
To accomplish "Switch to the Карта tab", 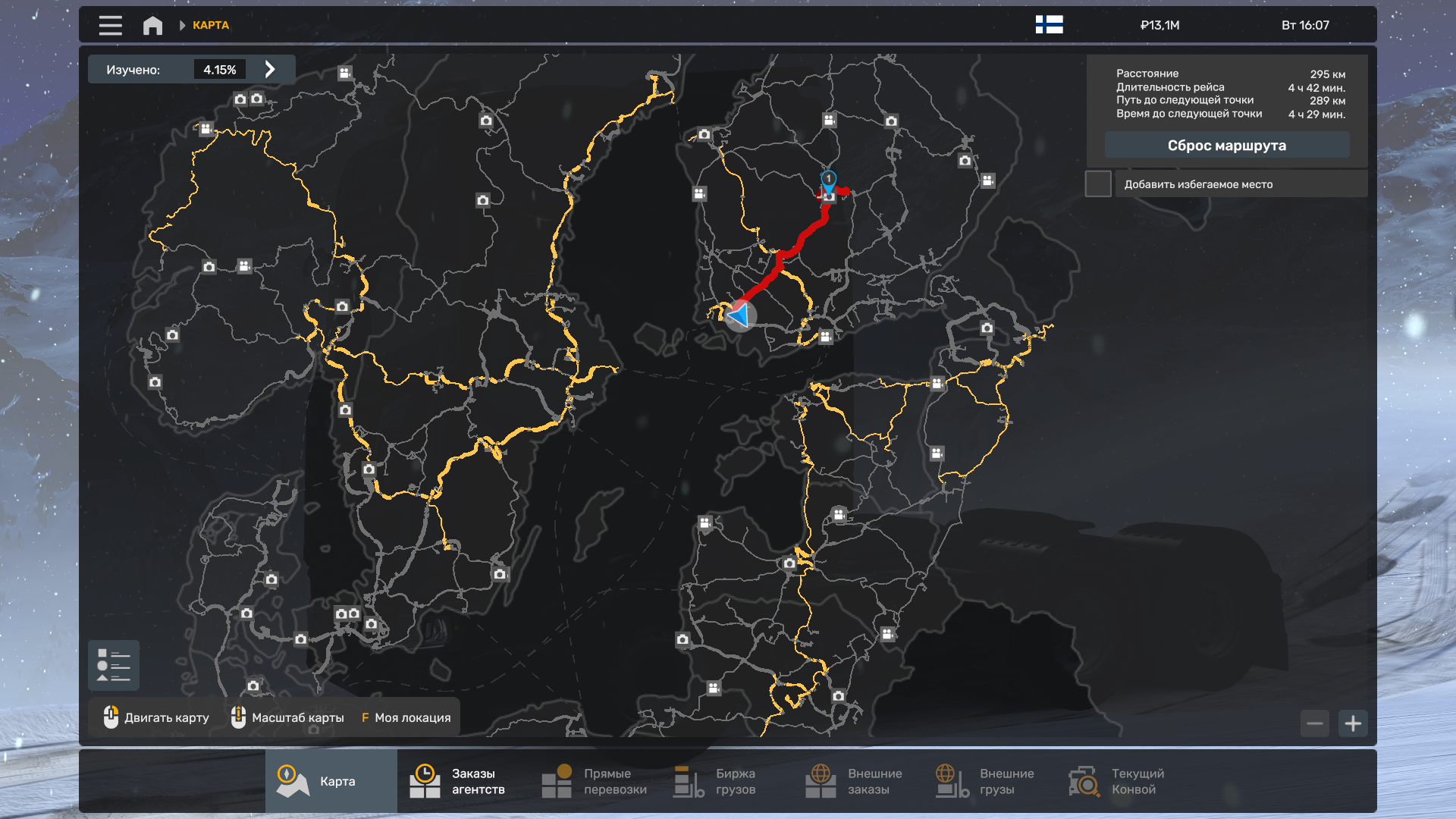I will pos(331,781).
